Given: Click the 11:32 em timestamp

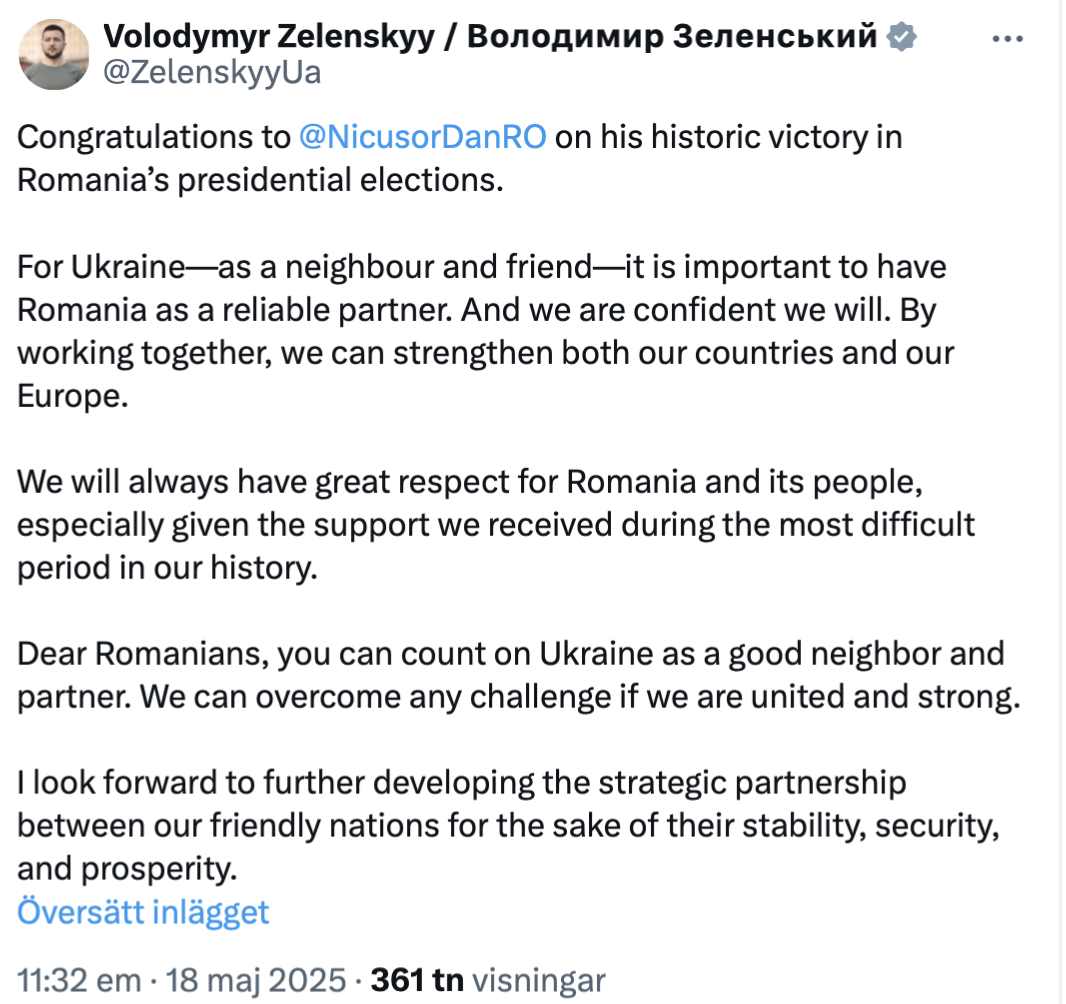Looking at the screenshot, I should click(79, 980).
